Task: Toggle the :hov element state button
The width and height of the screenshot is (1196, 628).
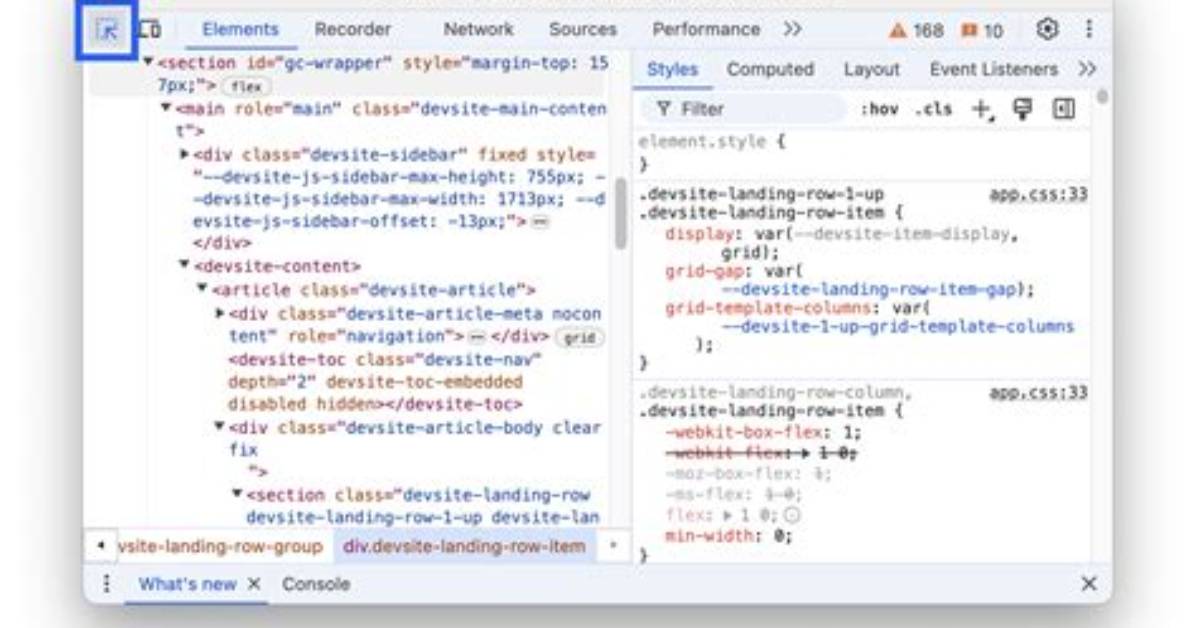Action: [879, 109]
